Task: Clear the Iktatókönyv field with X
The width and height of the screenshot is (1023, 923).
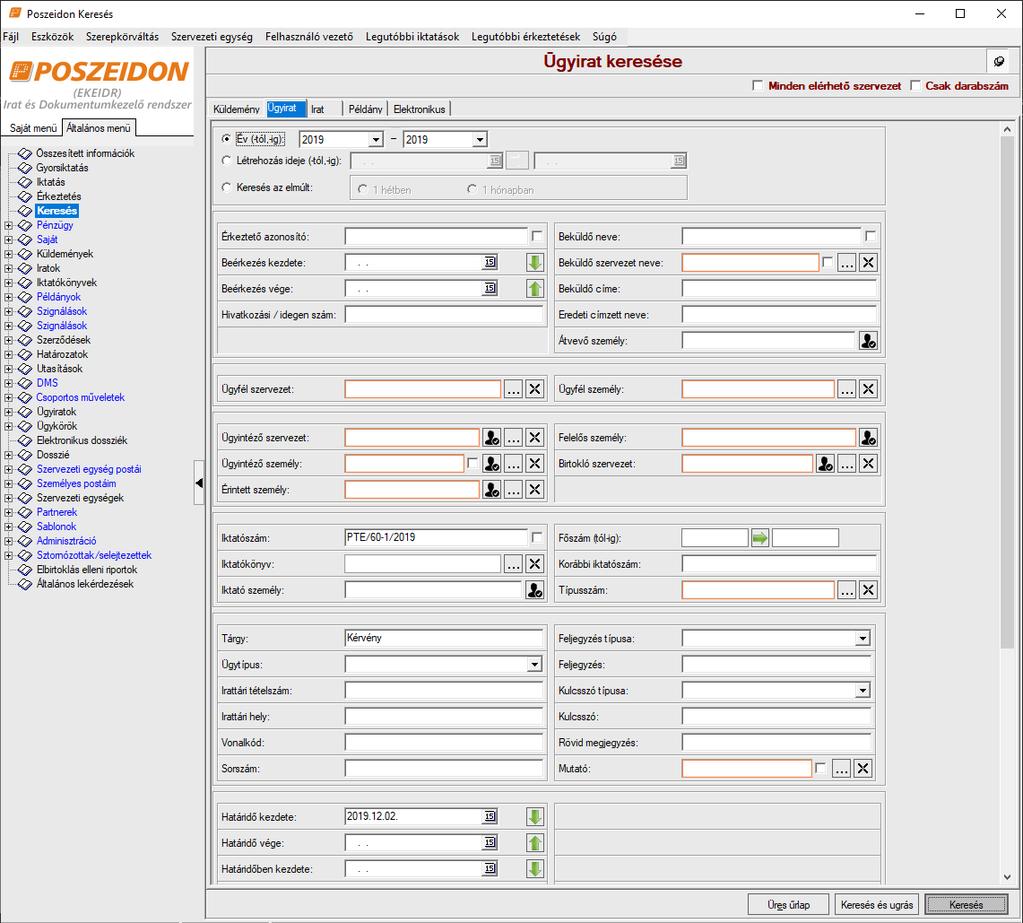Action: [535, 564]
